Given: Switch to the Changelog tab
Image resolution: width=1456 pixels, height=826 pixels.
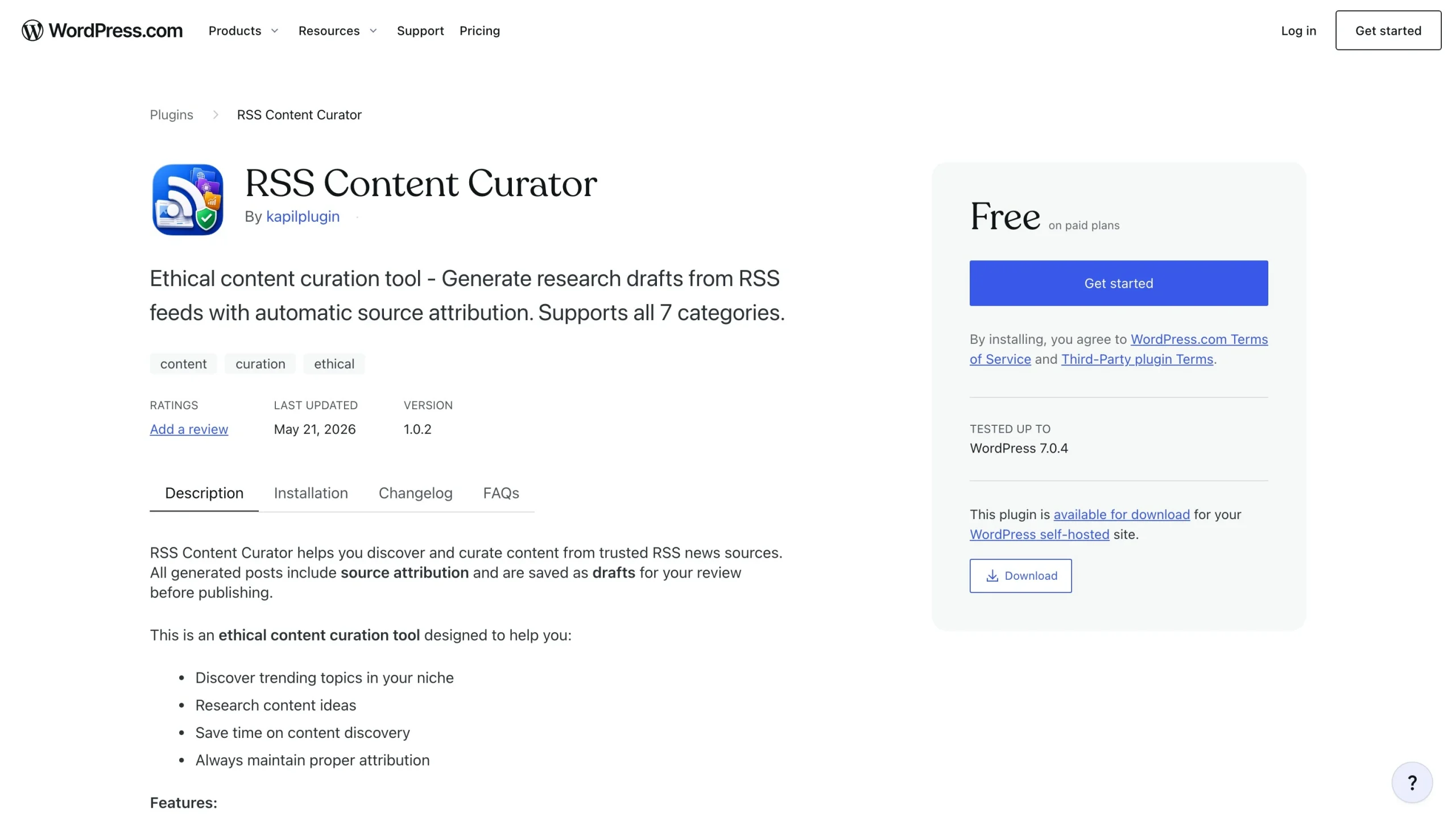Looking at the screenshot, I should pos(415,493).
